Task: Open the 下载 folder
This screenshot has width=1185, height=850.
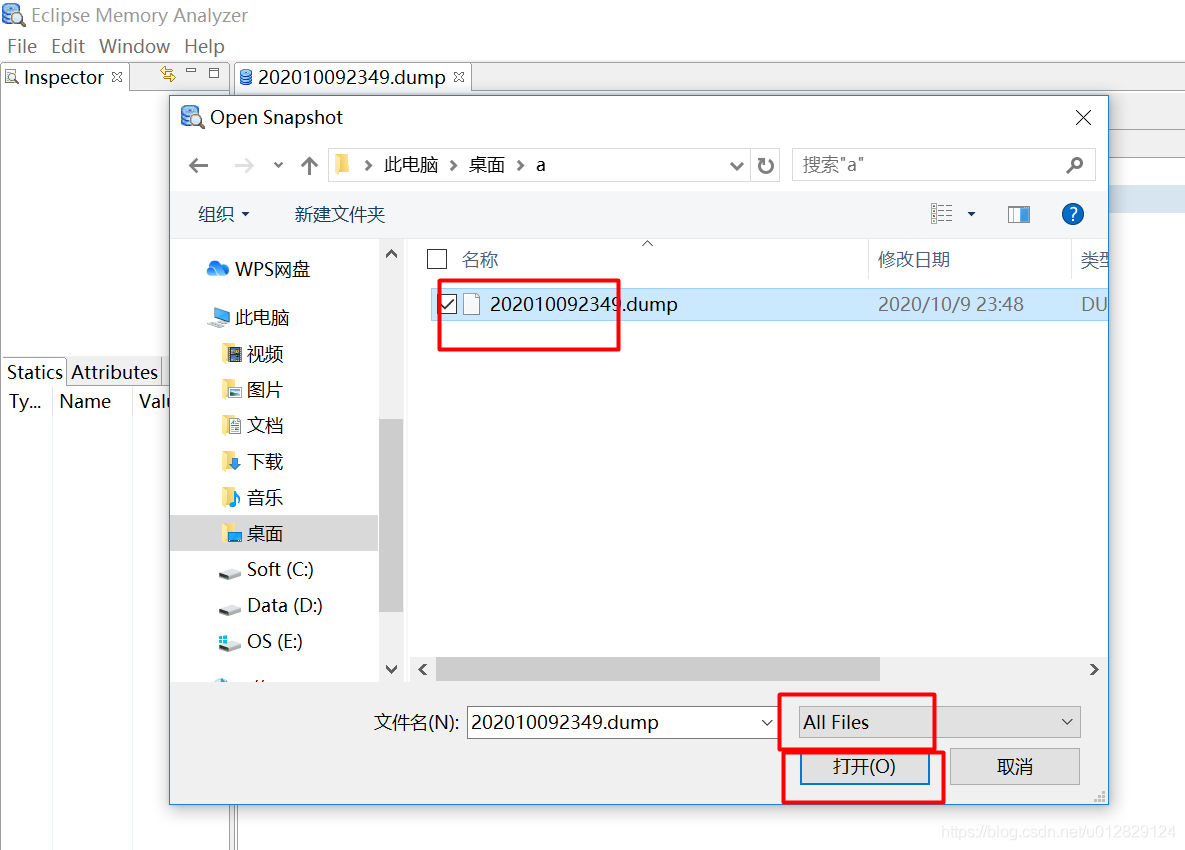Action: point(253,462)
